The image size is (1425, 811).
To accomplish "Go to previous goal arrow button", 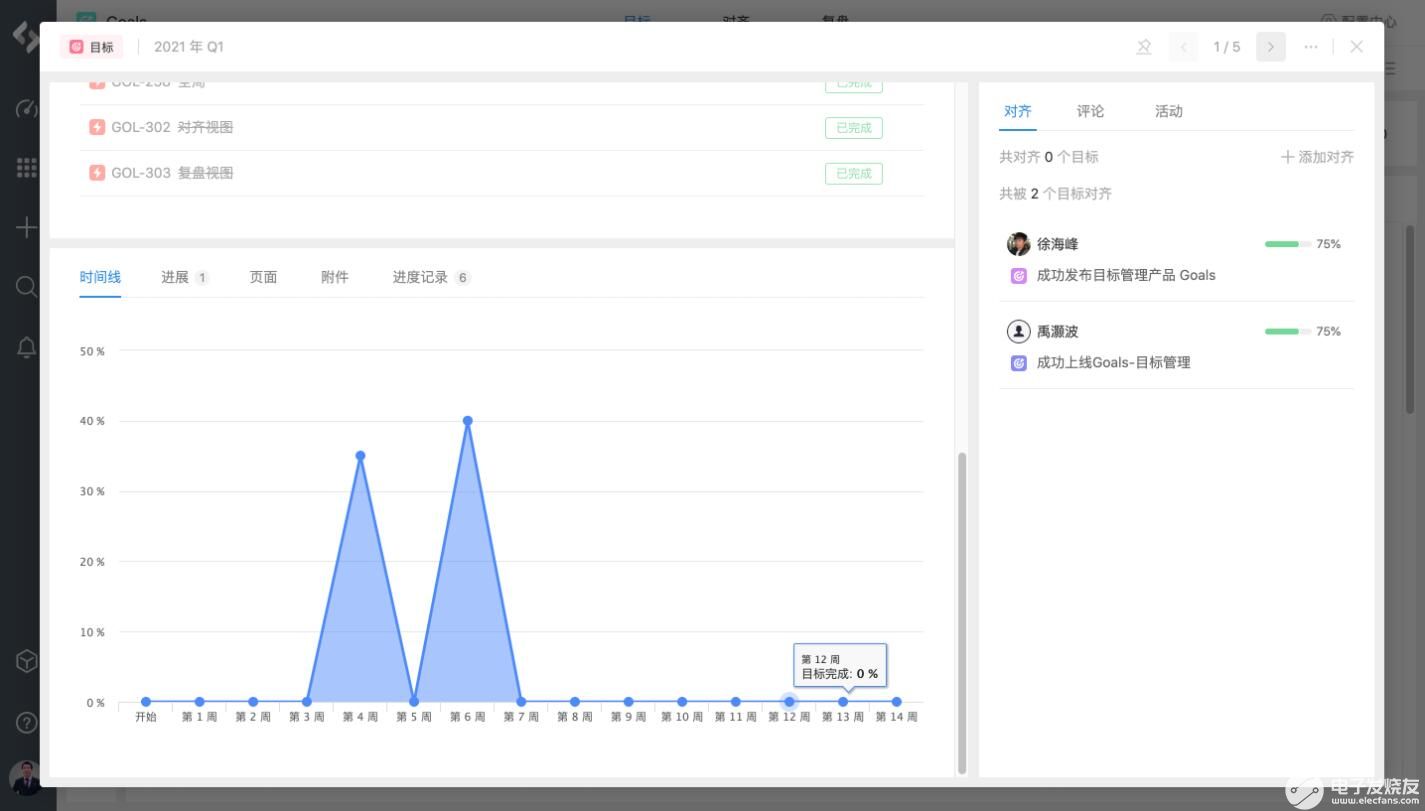I will click(1184, 47).
